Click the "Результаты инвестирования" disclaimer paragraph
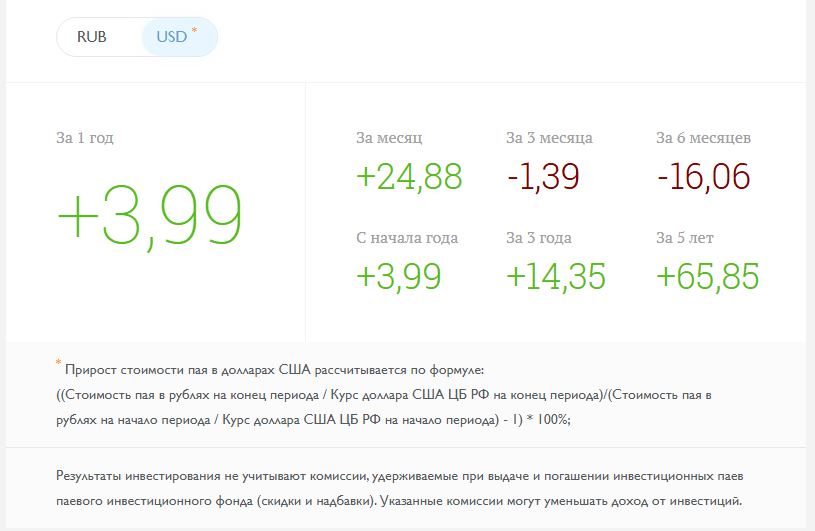This screenshot has width=815, height=531. (x=400, y=487)
